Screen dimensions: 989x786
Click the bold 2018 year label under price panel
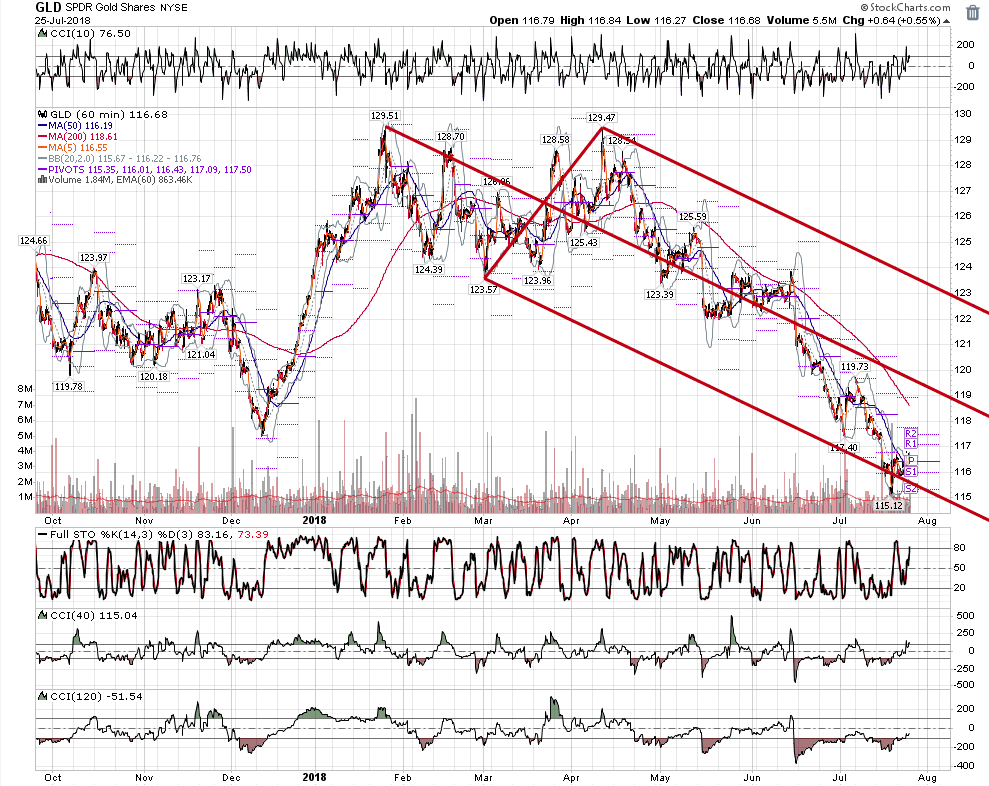pyautogui.click(x=314, y=520)
